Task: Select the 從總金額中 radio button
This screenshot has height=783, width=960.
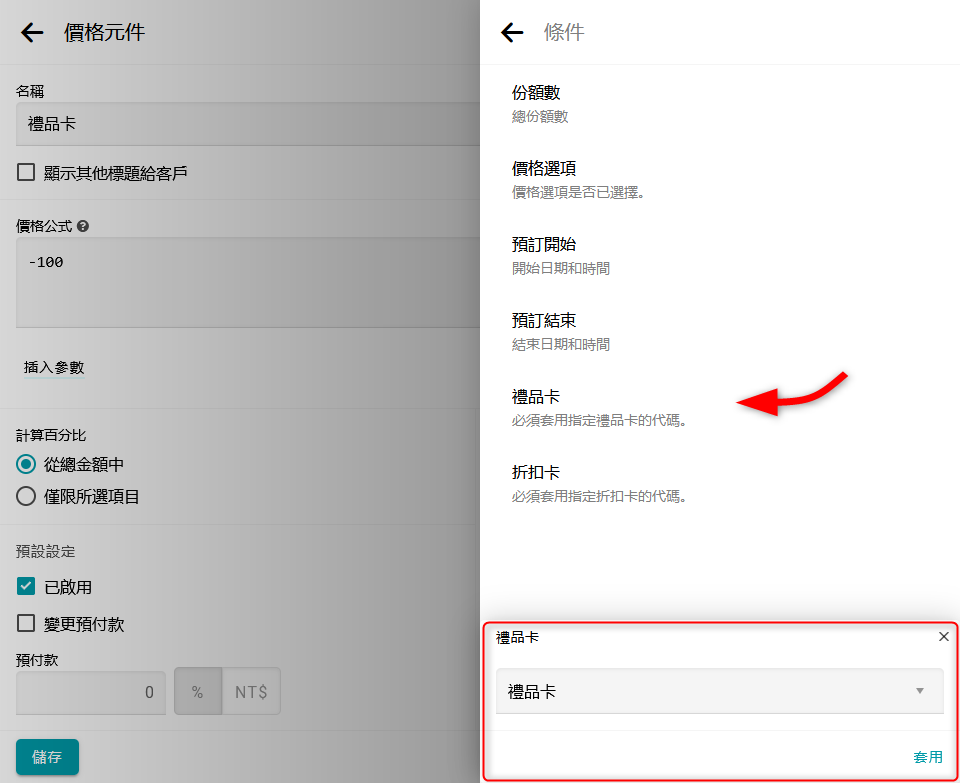Action: [x=26, y=465]
